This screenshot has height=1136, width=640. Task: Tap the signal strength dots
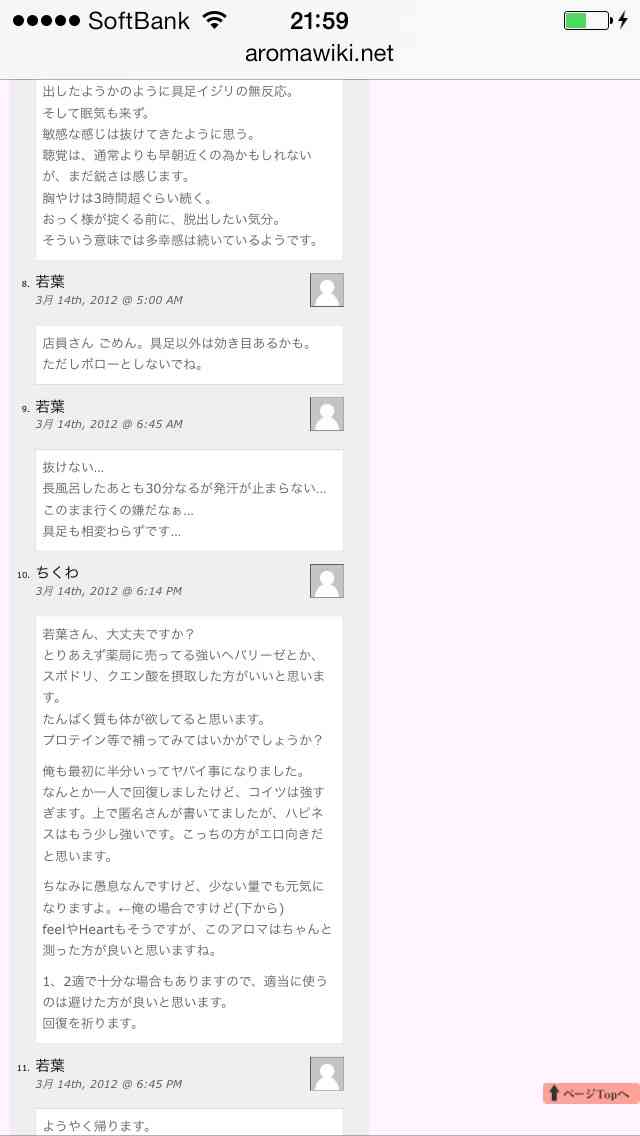46,21
